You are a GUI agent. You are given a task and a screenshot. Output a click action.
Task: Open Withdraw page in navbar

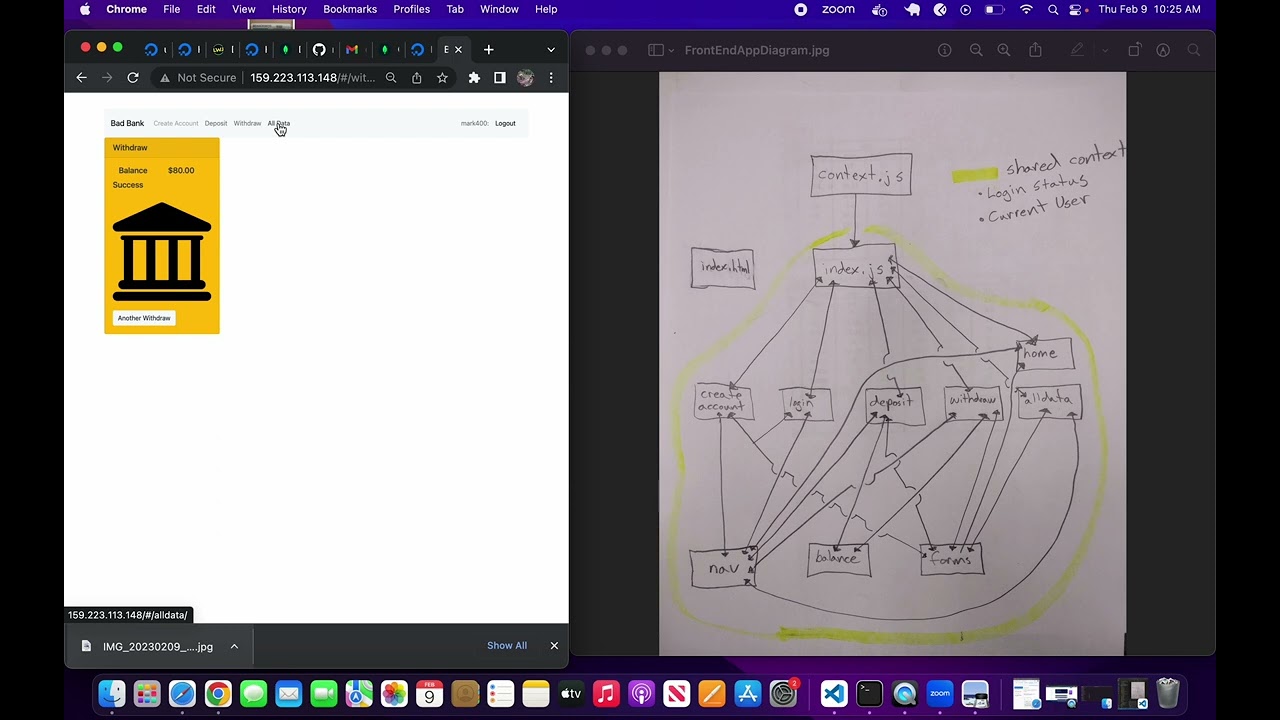click(247, 123)
